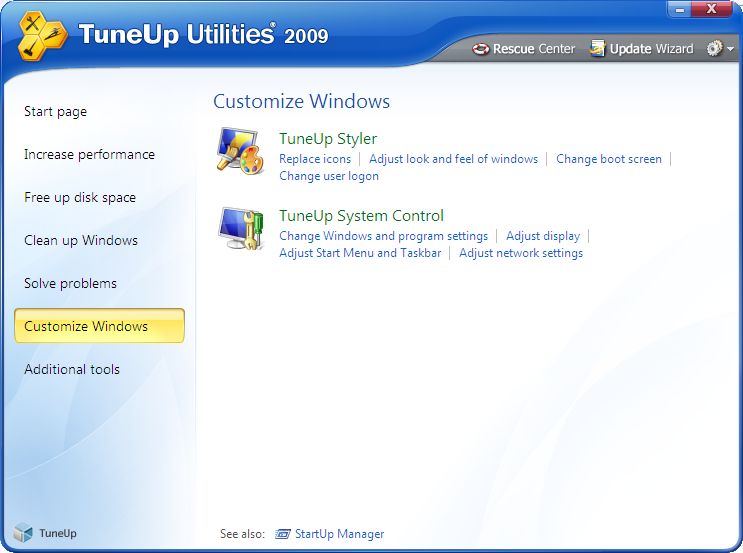Click Change Windows and program settings
The width and height of the screenshot is (743, 553).
coord(383,236)
